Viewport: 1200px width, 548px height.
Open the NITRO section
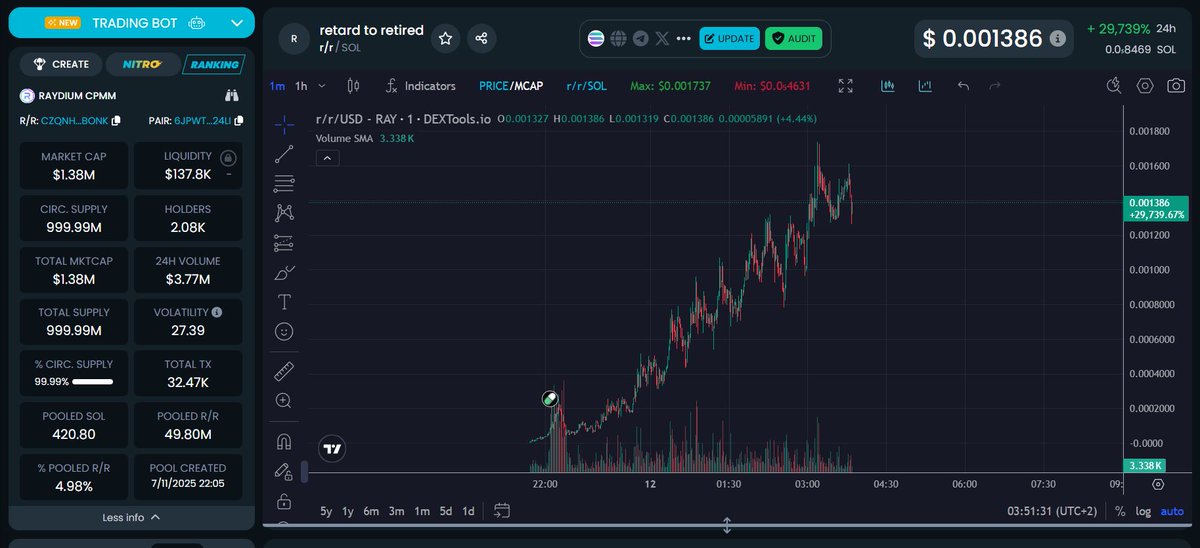pos(141,64)
